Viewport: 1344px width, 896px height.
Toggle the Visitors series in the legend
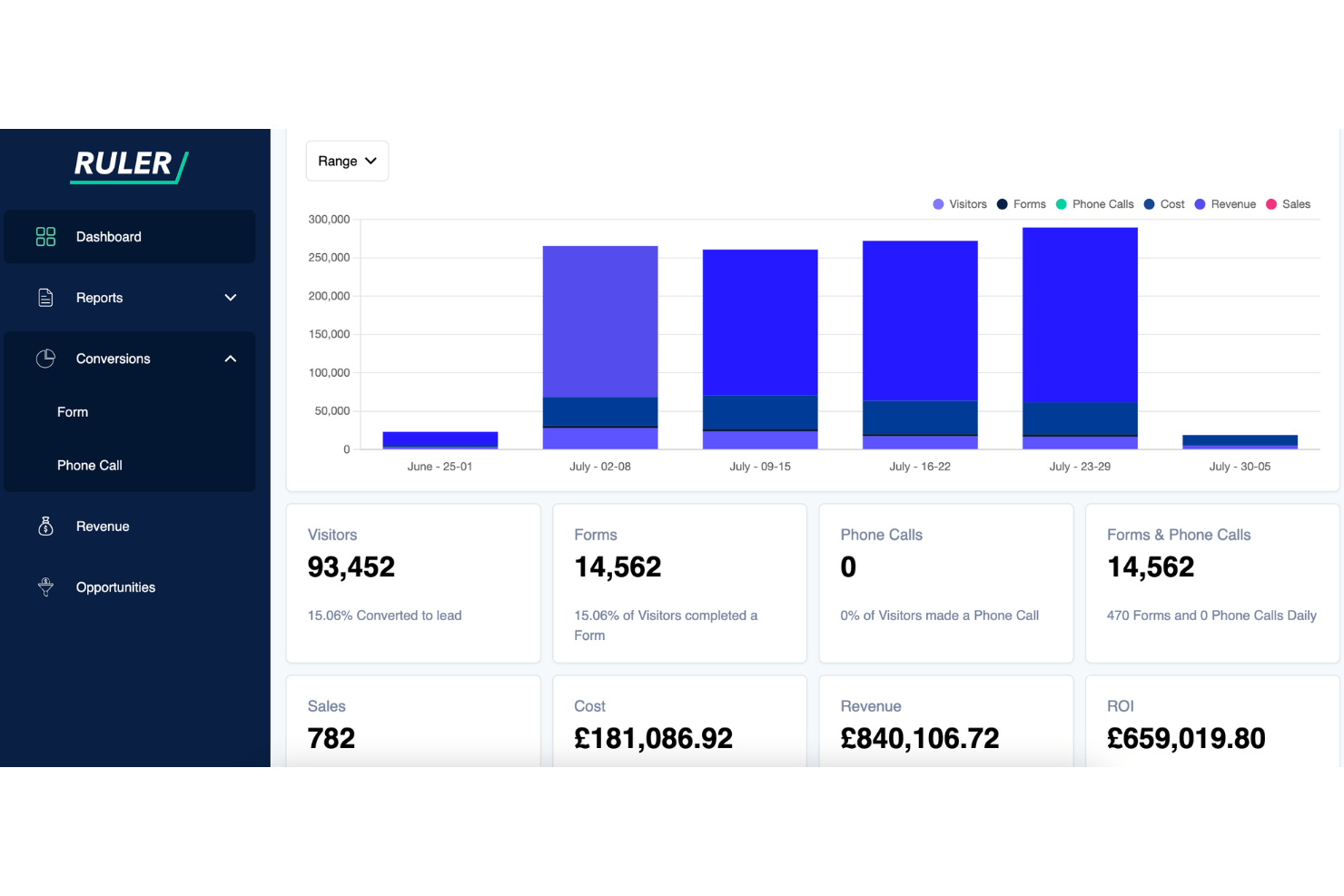click(x=960, y=204)
